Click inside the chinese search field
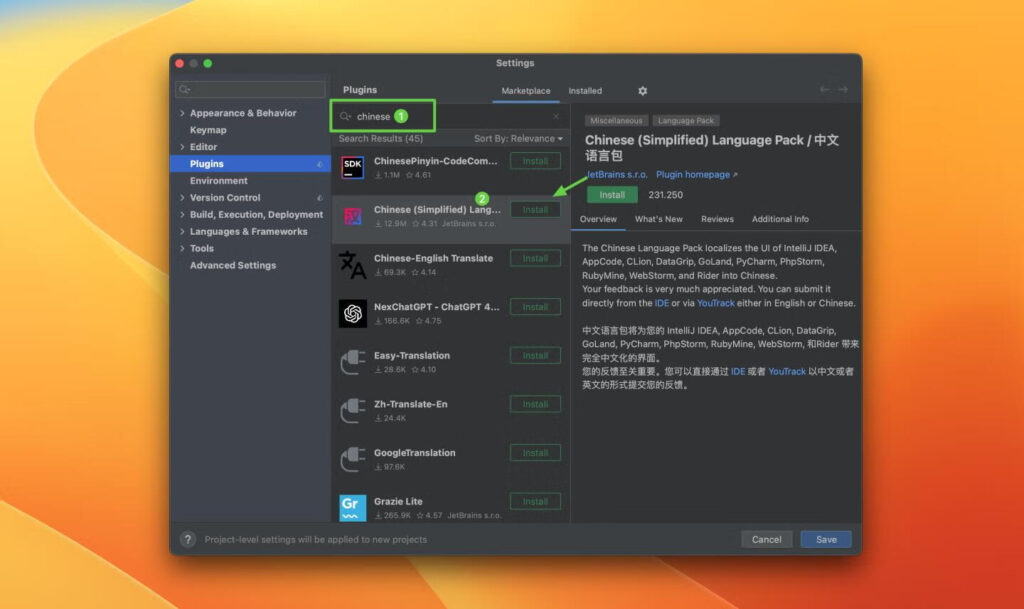The height and width of the screenshot is (609, 1024). 400,115
